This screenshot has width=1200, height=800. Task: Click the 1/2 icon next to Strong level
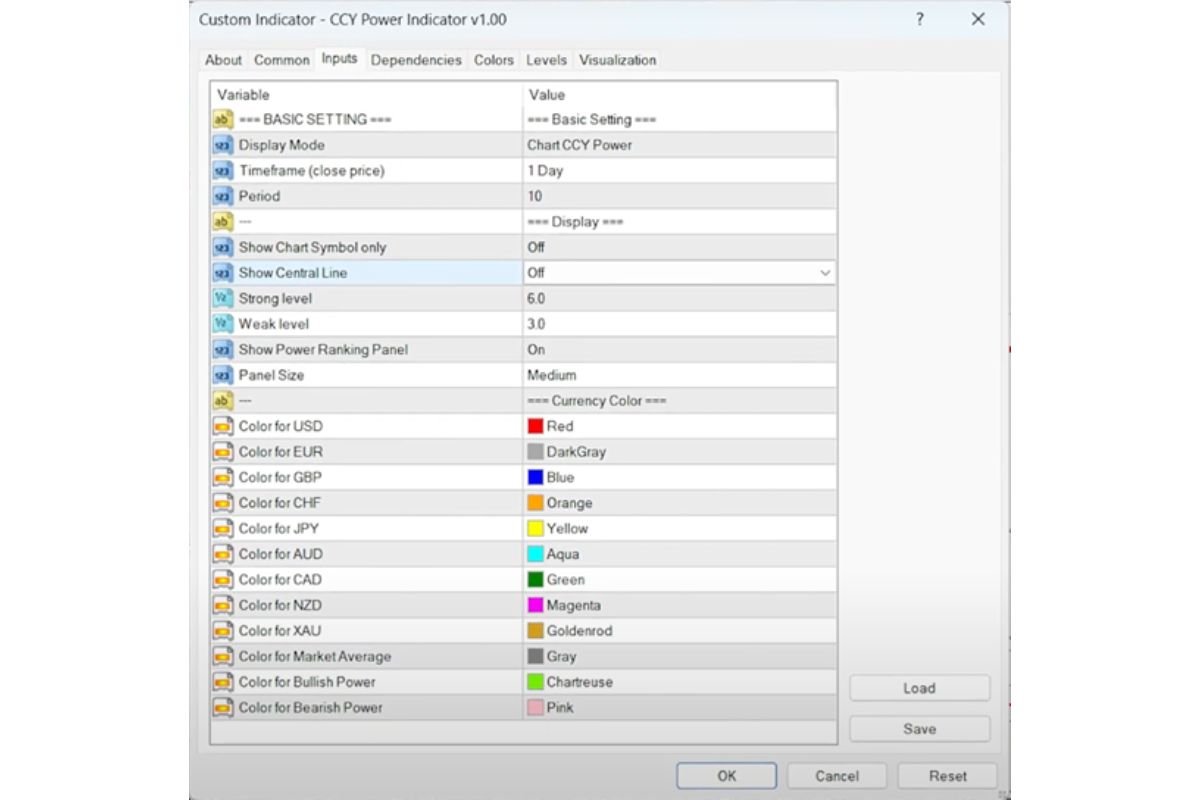coord(222,298)
